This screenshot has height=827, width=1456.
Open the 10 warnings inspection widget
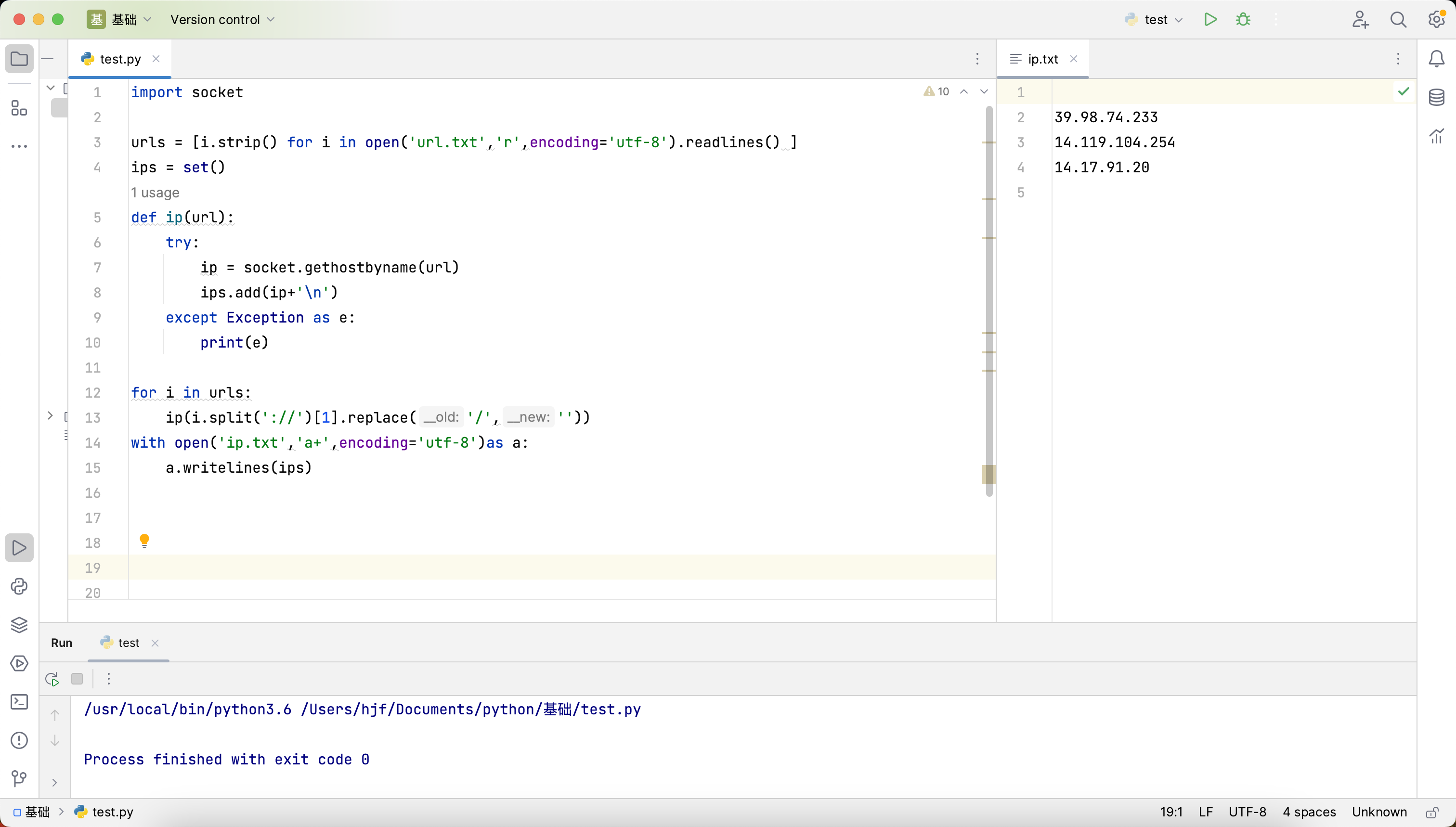[x=936, y=91]
